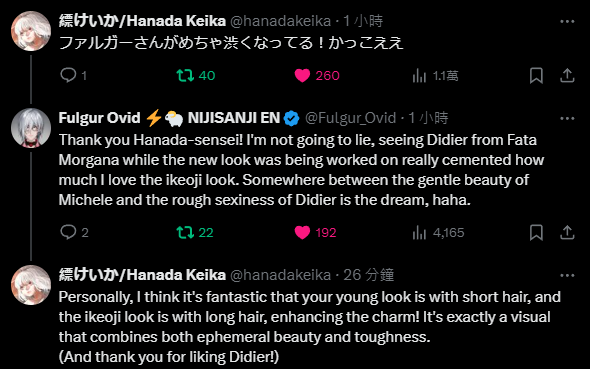Open @Fulgur_Ovid handle link
590x369 pixels.
pos(350,118)
